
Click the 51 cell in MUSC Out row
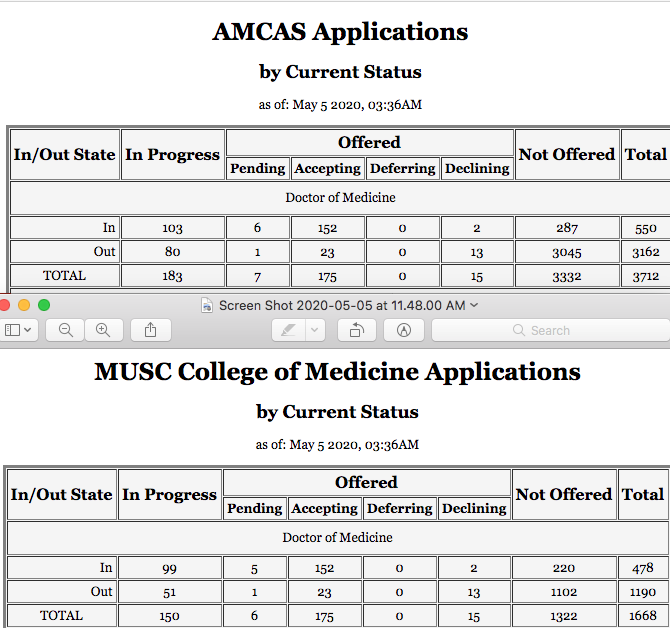(x=169, y=592)
